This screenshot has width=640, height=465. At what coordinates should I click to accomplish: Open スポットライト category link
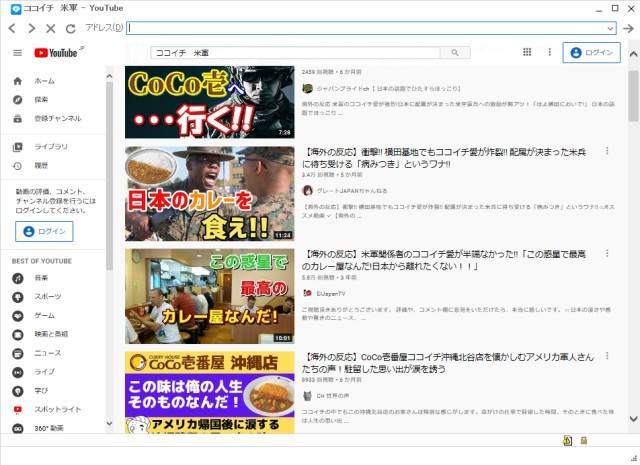click(58, 409)
